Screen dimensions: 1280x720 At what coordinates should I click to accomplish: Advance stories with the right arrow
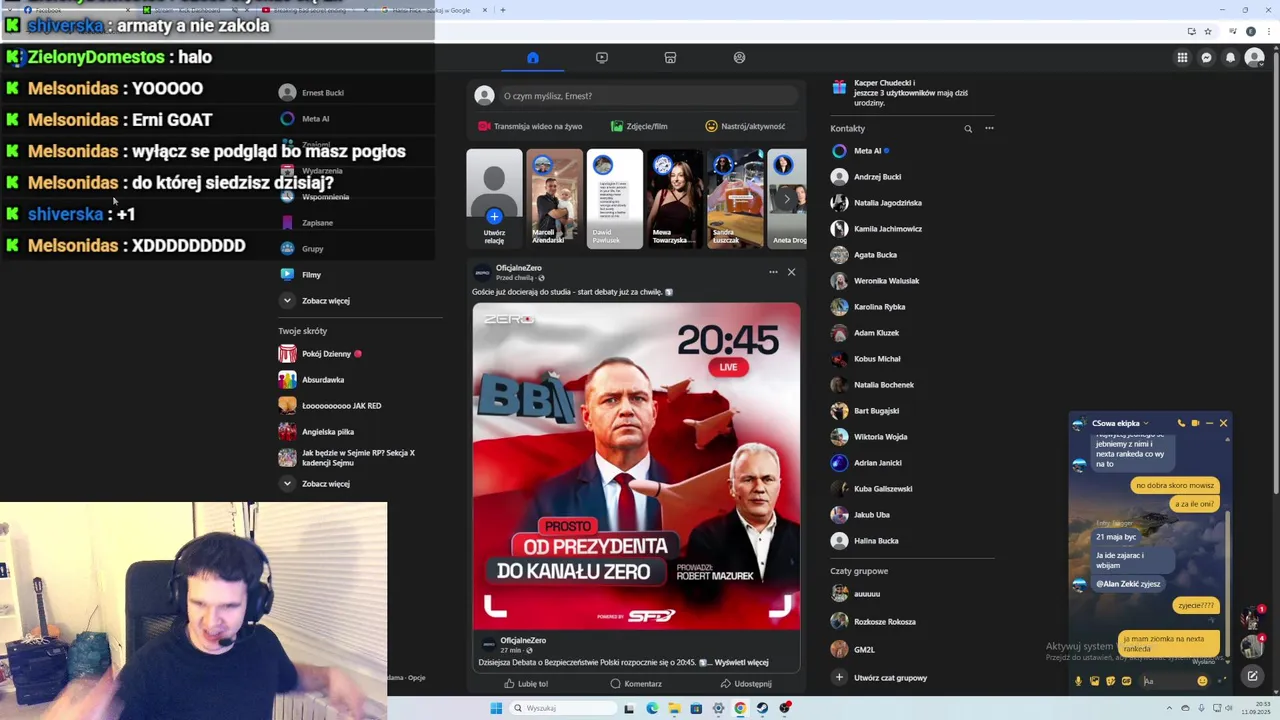[787, 199]
